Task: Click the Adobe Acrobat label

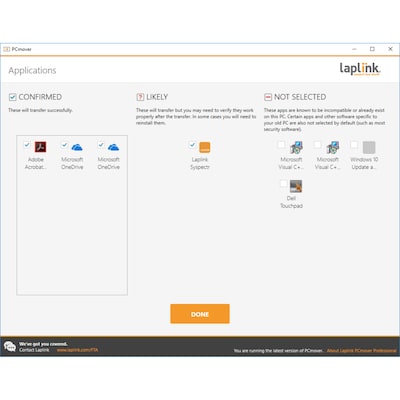Action: 36,163
